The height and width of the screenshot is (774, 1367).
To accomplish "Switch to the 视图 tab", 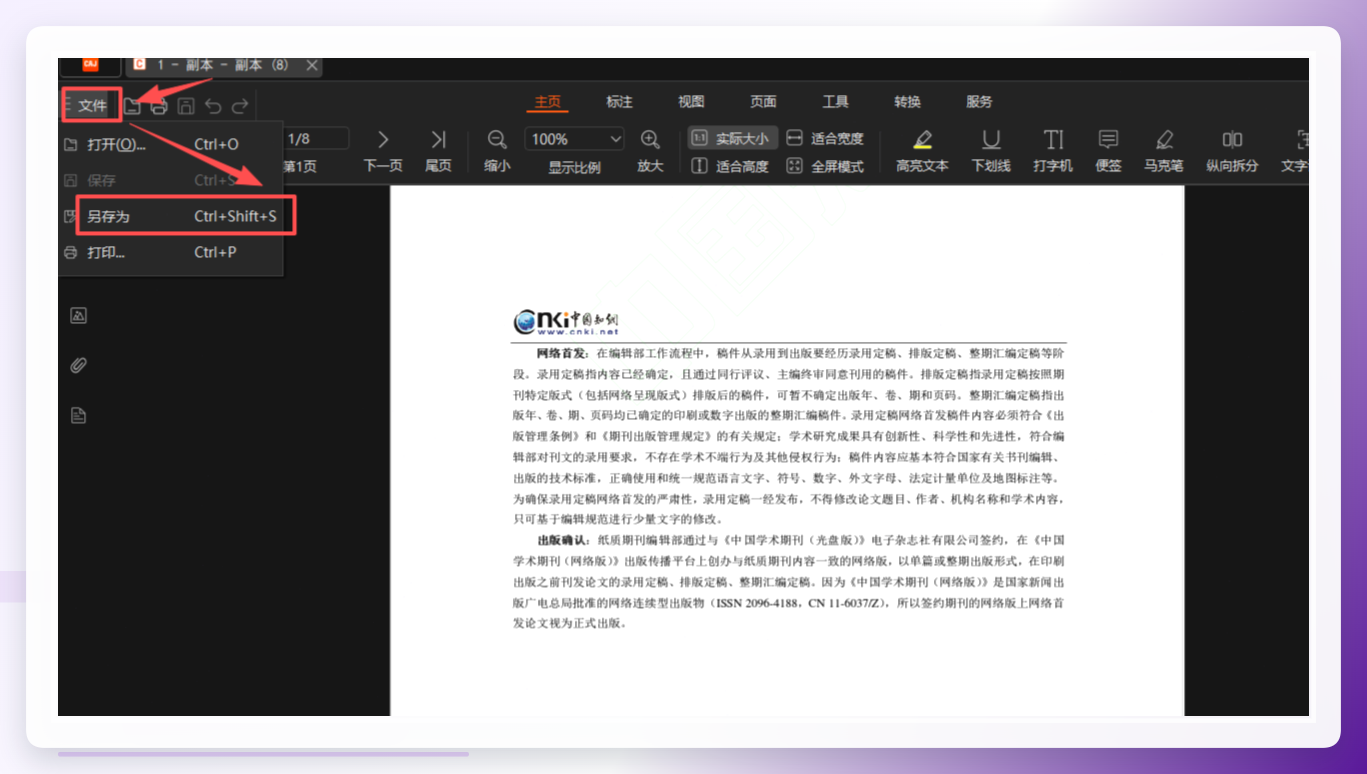I will (x=692, y=102).
